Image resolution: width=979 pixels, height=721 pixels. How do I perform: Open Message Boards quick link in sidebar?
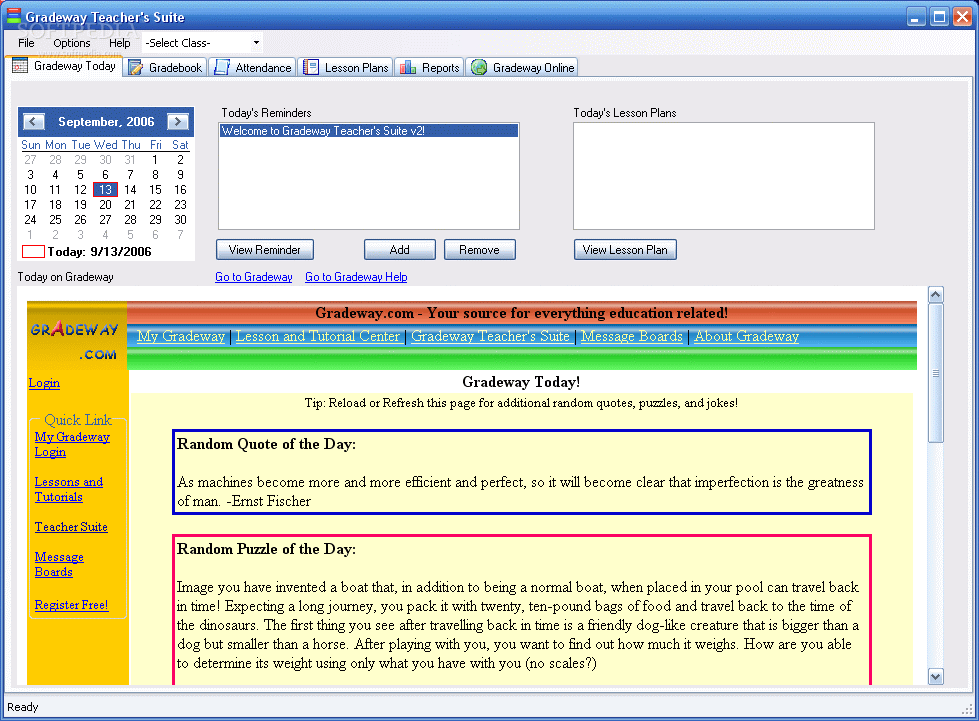pos(59,564)
